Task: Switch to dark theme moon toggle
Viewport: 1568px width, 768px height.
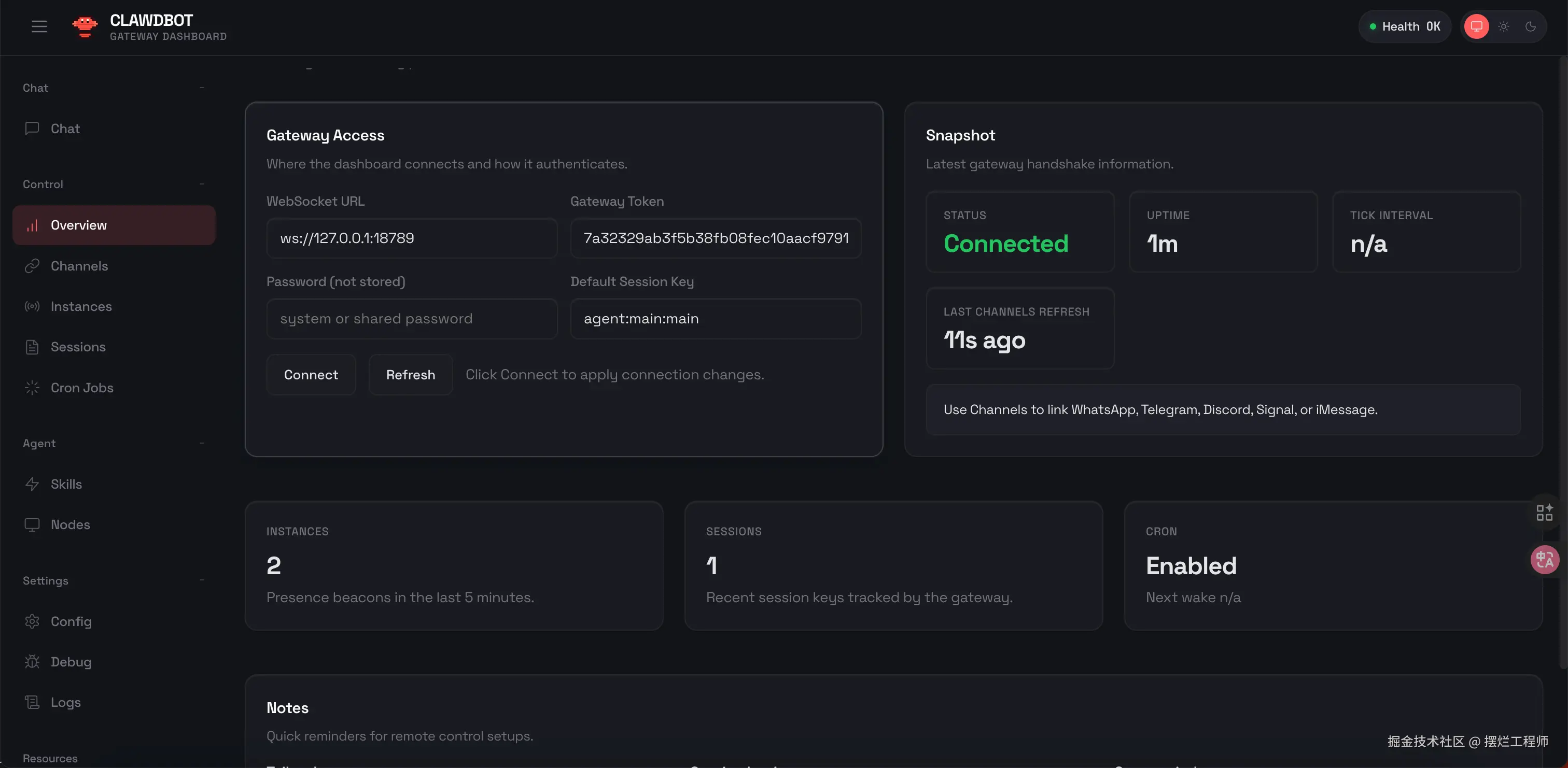Action: pos(1530,26)
